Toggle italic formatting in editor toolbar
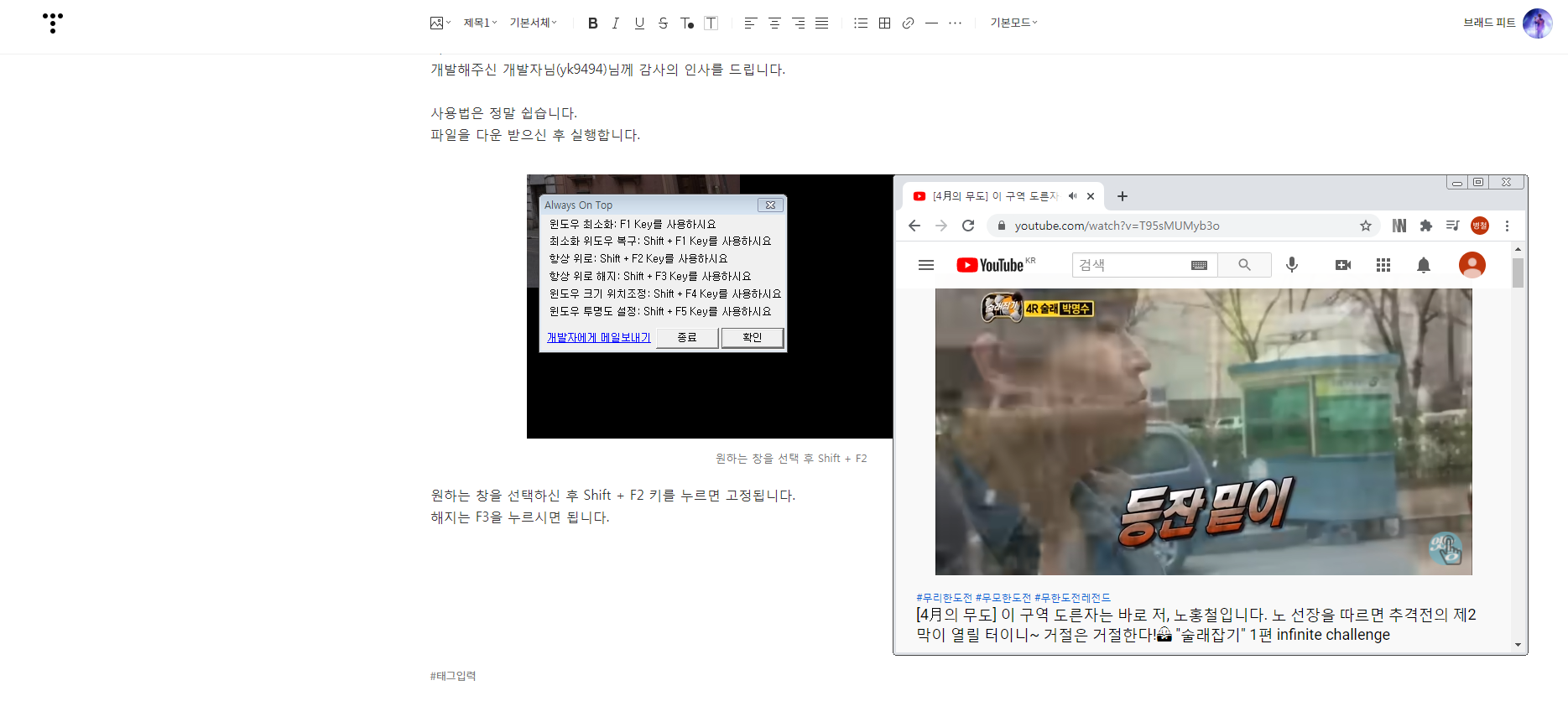The height and width of the screenshot is (722, 1568). (616, 23)
